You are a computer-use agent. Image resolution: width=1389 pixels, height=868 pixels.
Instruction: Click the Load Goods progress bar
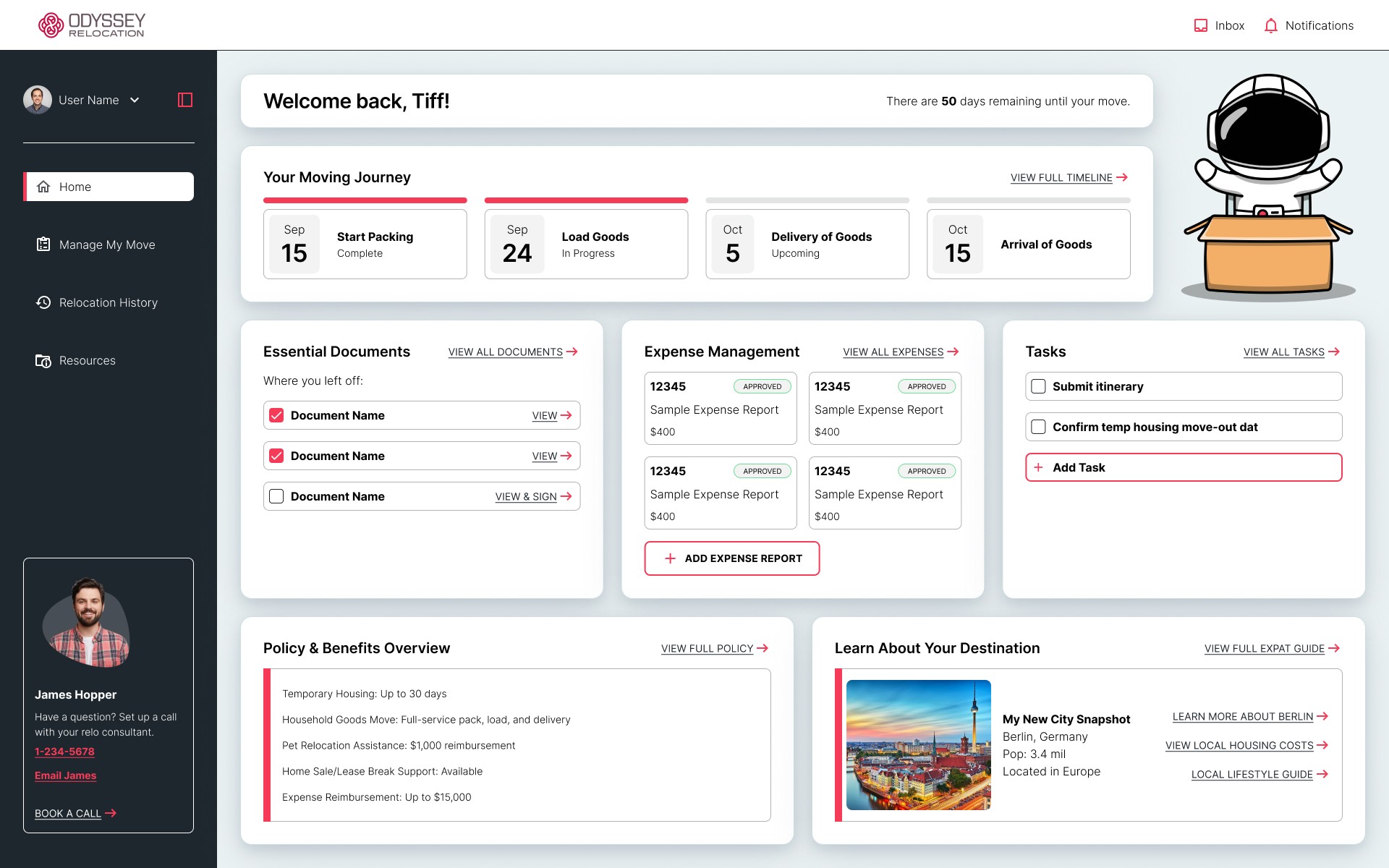(586, 200)
